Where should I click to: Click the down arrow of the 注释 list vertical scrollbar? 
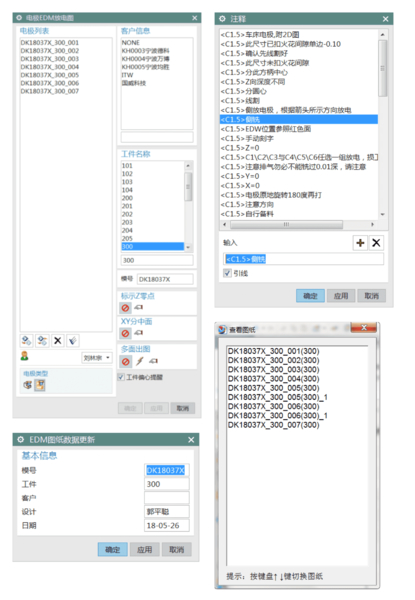point(382,214)
